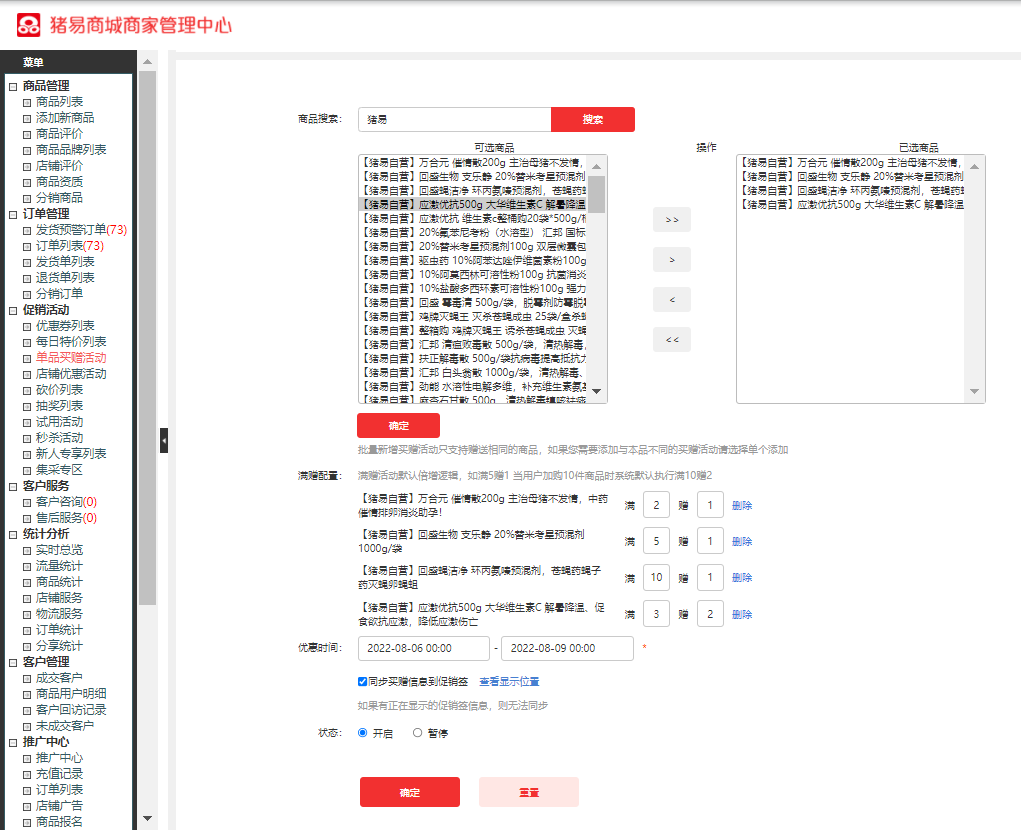Select the 开启 status radio button

click(x=363, y=733)
